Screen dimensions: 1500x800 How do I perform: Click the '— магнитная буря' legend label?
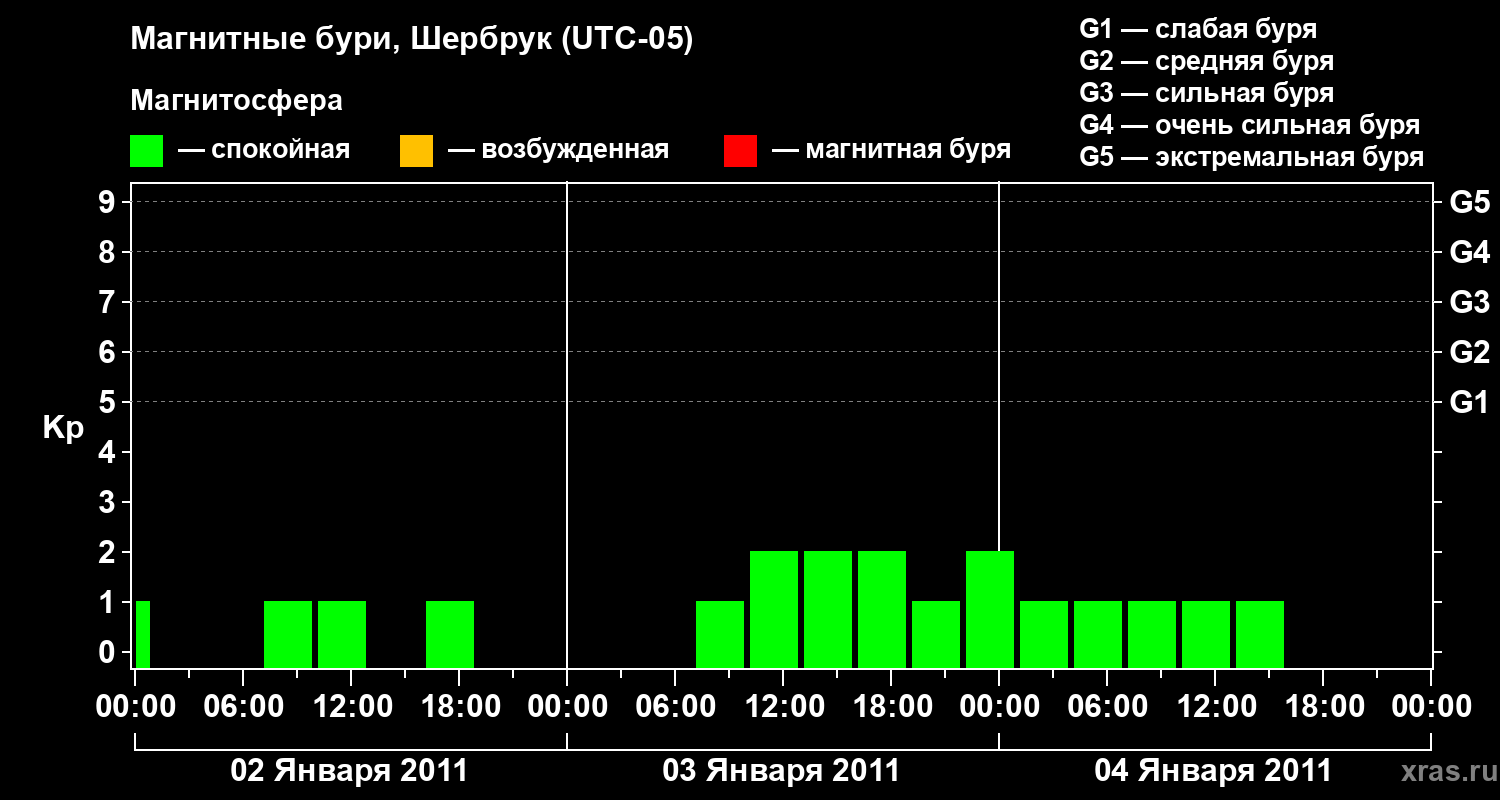point(891,150)
